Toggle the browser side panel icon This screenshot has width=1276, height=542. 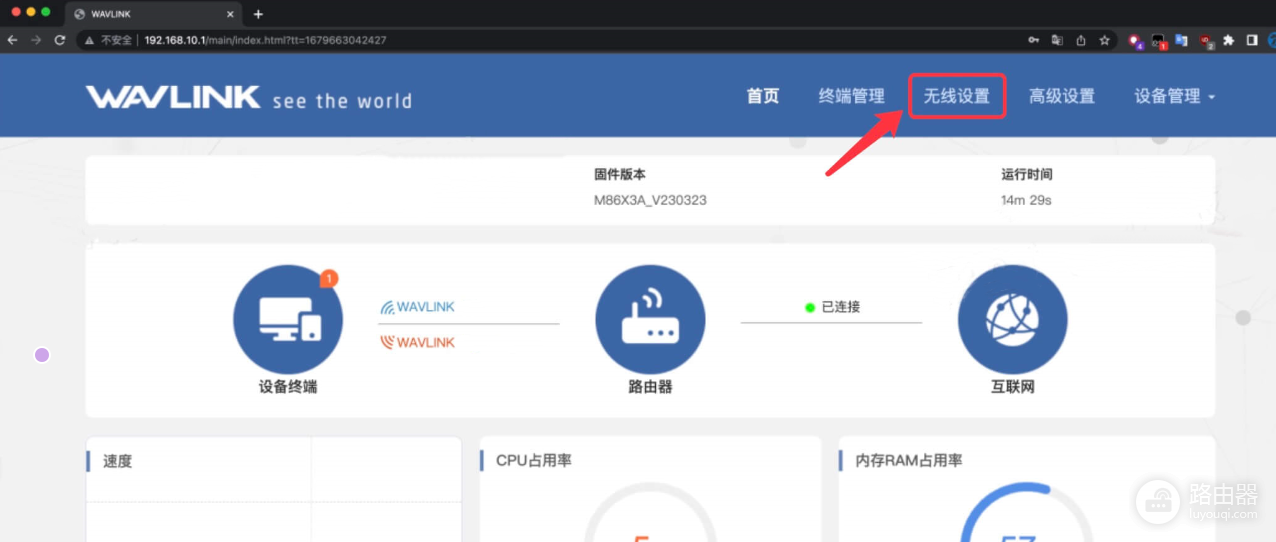pos(1252,40)
